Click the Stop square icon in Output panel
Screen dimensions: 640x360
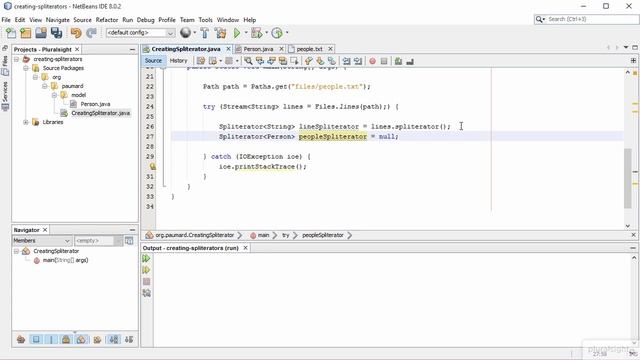147,282
